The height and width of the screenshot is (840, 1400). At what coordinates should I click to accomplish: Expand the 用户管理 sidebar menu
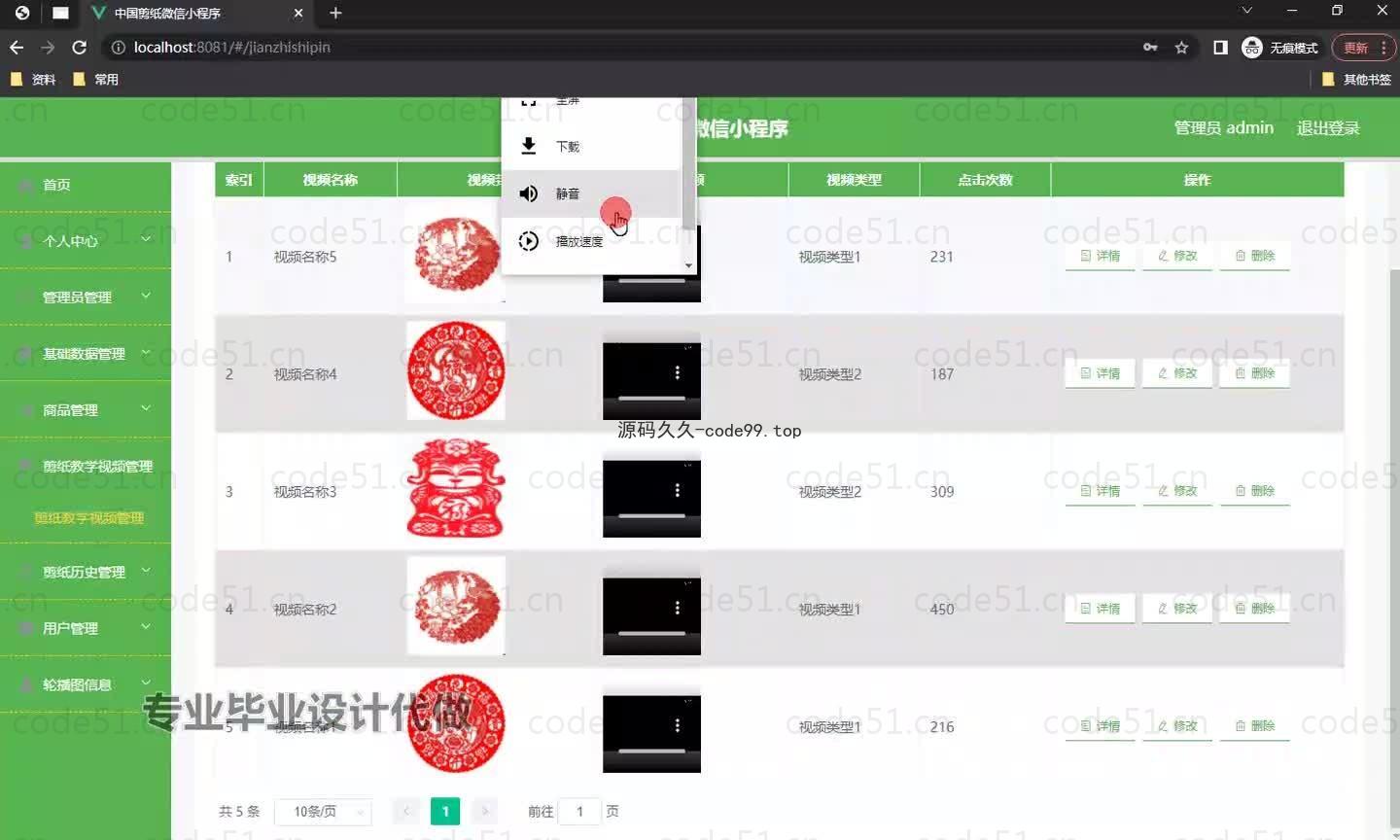86,628
